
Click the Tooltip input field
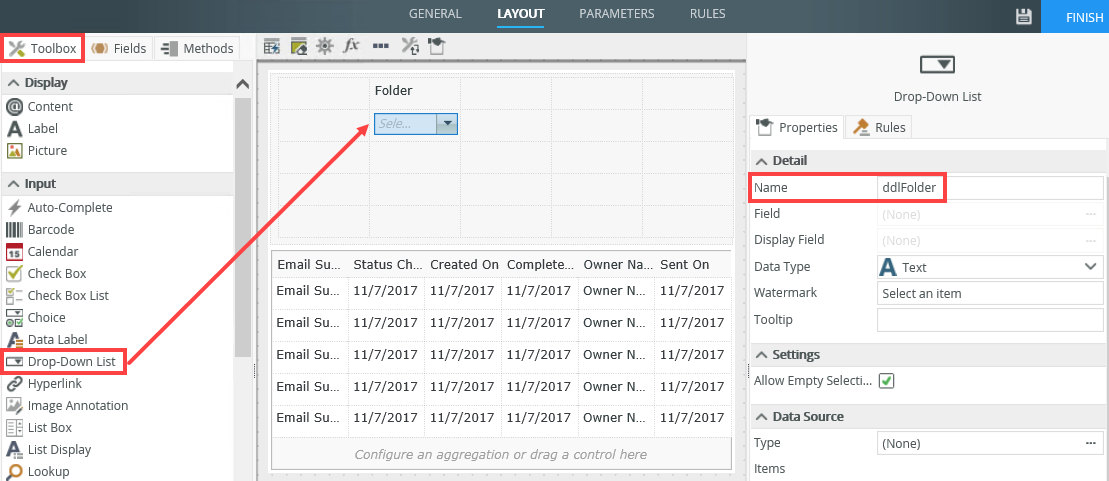coord(990,320)
